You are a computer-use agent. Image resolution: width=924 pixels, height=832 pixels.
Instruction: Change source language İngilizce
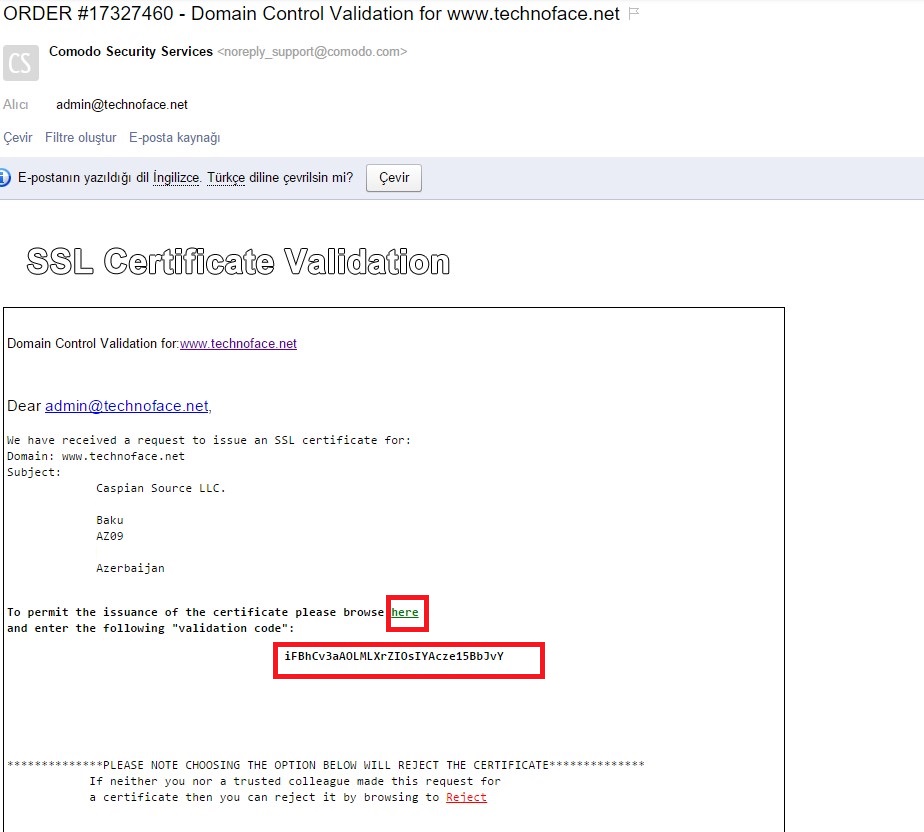point(176,177)
